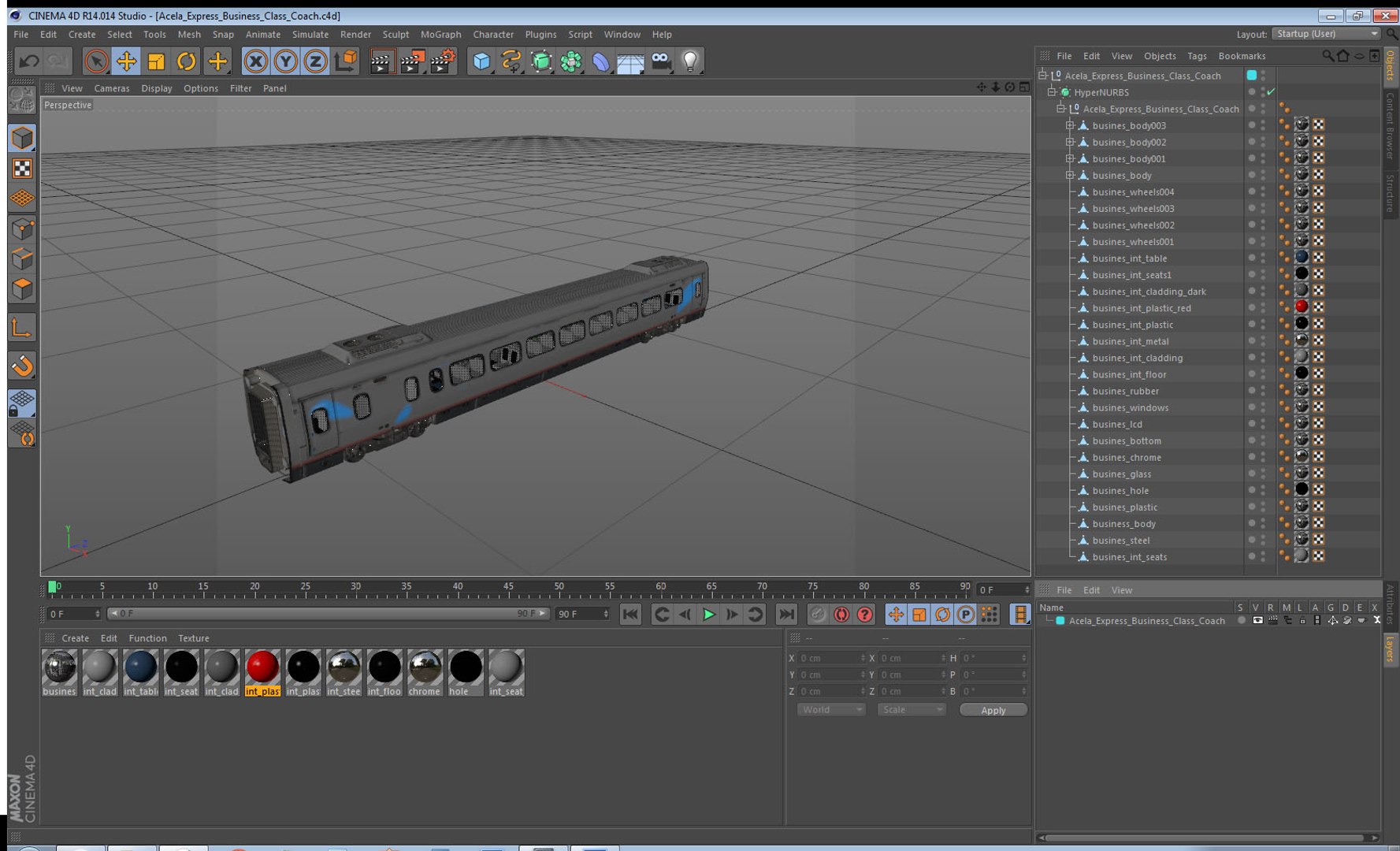Click Record Active Objects button

pyautogui.click(x=819, y=615)
